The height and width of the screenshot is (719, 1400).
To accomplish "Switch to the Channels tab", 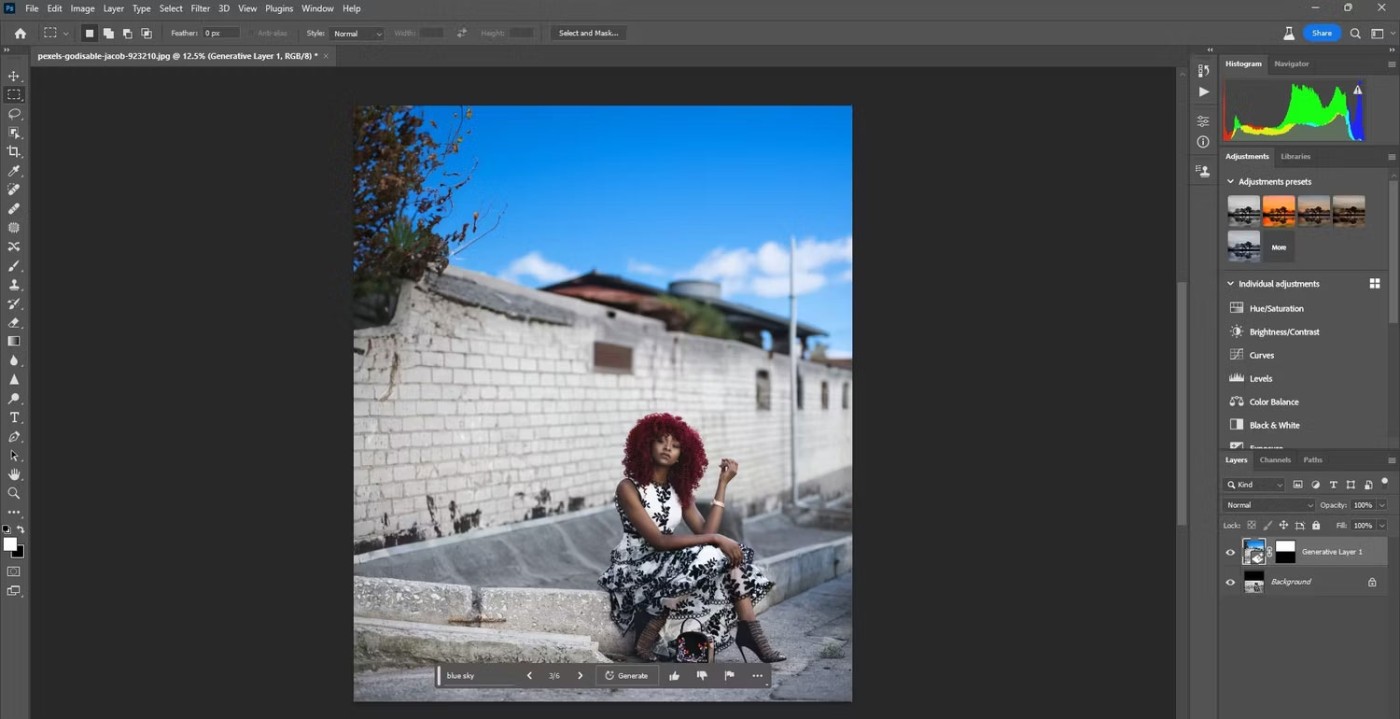I will pos(1275,460).
